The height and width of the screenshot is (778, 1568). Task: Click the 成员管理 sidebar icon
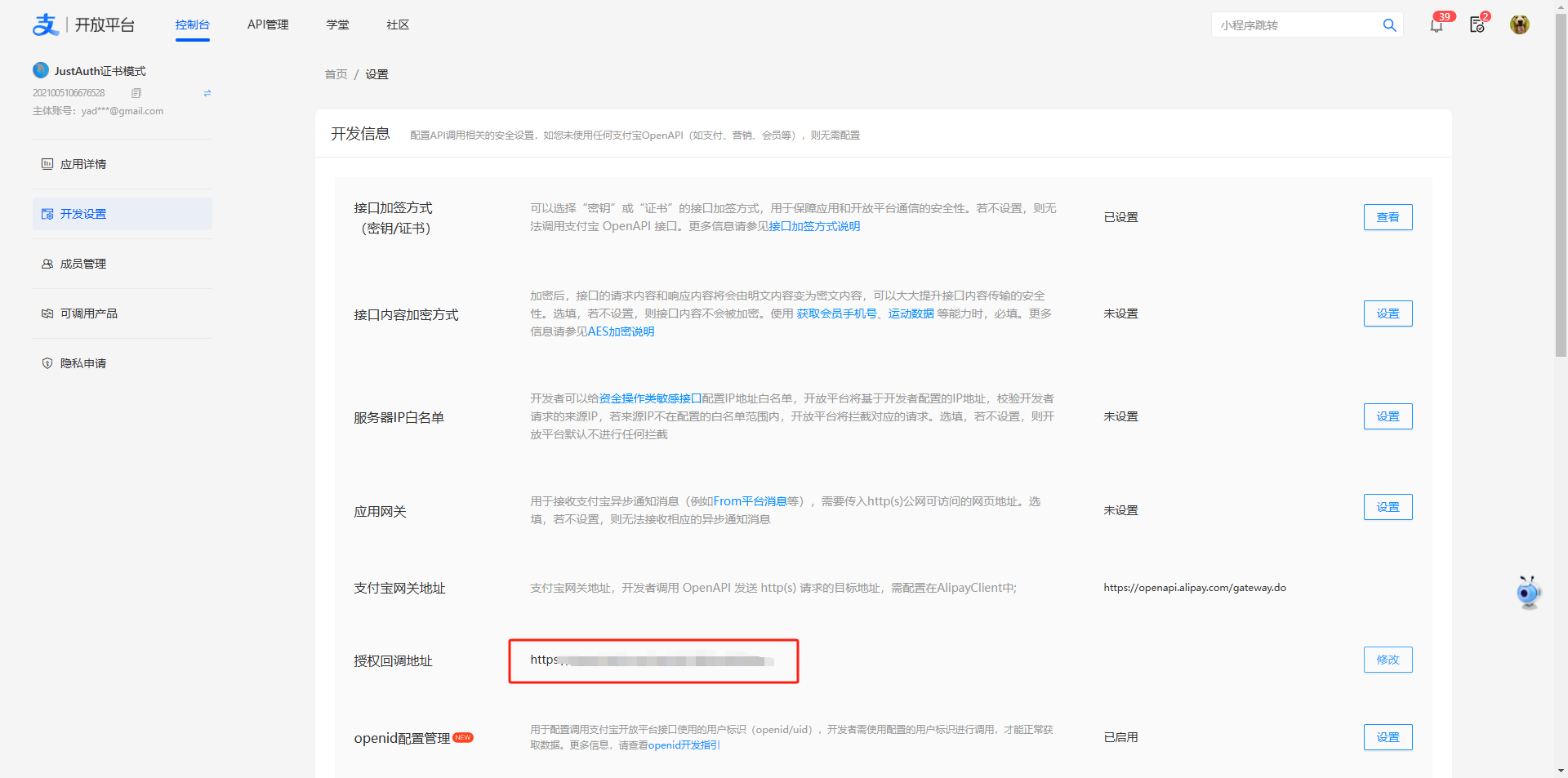coord(47,264)
